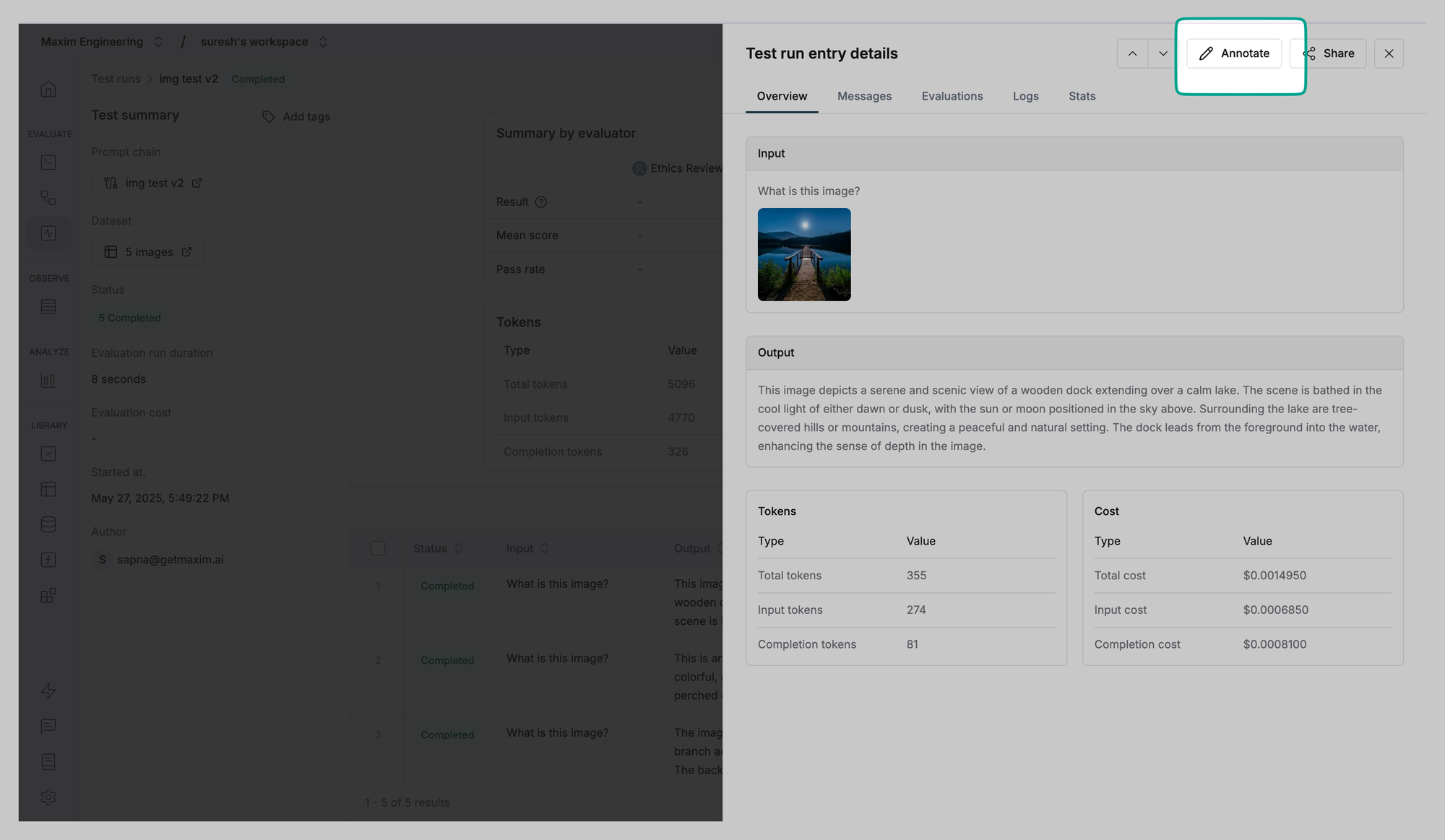Screen dimensions: 1445x840
Task: Open the home icon in sidebar
Action: [x=48, y=90]
